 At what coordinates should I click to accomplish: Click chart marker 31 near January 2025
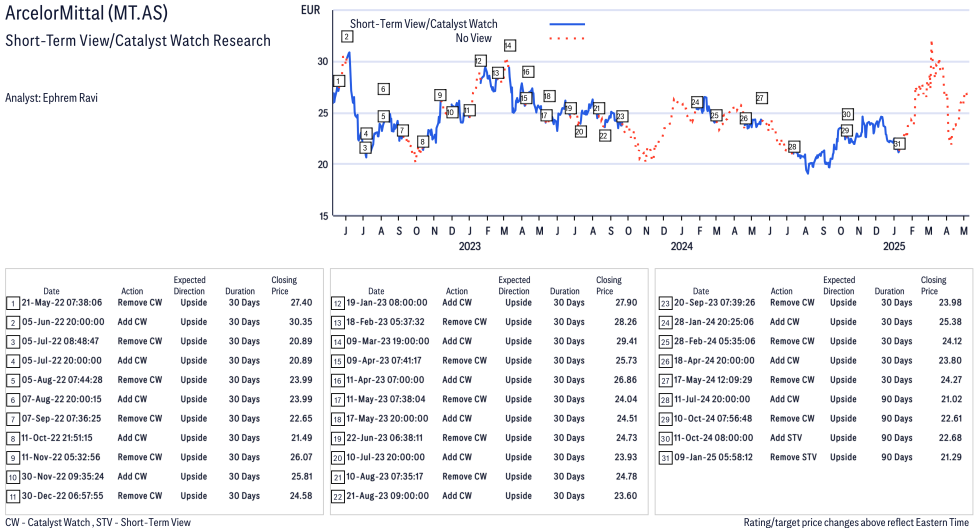(898, 144)
